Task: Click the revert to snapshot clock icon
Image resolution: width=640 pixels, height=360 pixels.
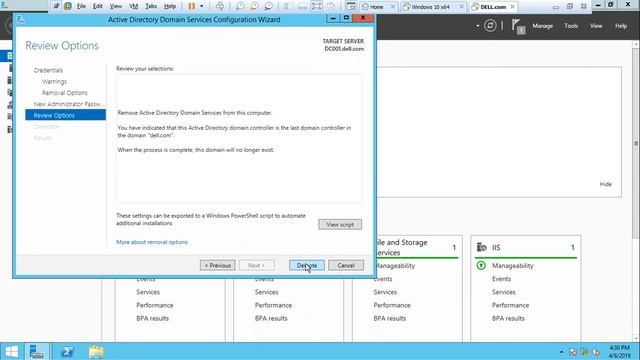Action: point(254,6)
